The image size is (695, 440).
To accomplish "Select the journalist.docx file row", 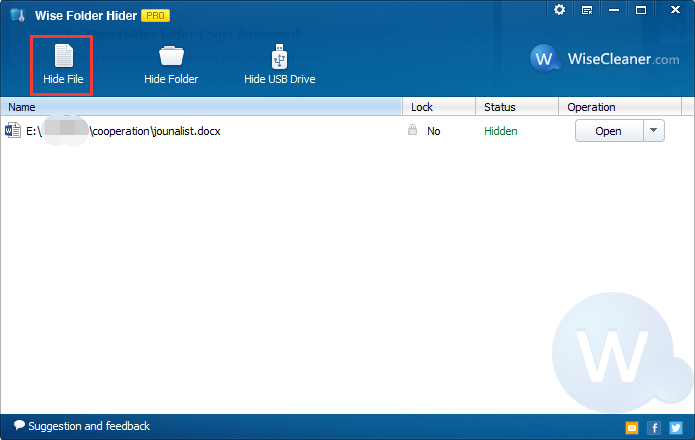I will coord(347,131).
